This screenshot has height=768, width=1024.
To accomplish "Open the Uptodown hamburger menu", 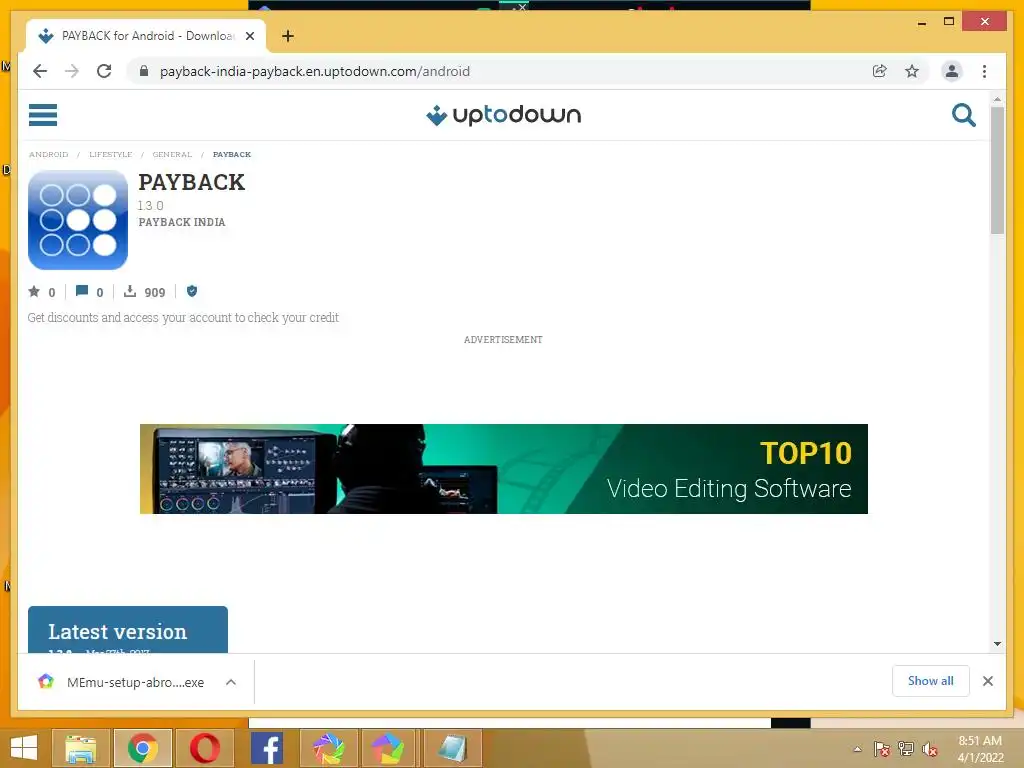I will click(x=43, y=115).
